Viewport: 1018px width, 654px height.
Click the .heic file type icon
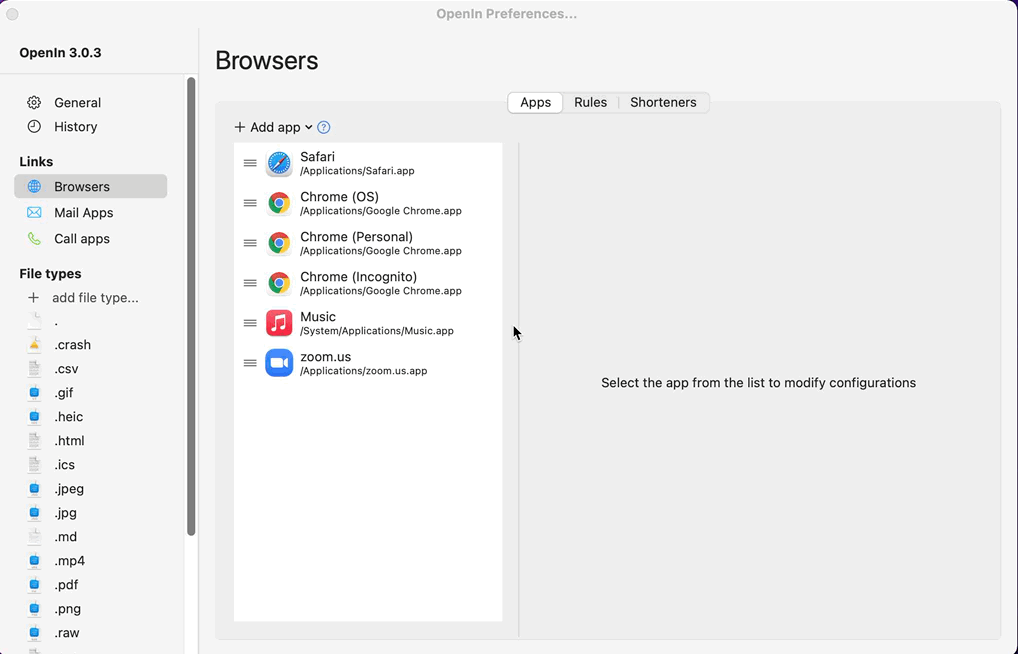[x=34, y=417]
